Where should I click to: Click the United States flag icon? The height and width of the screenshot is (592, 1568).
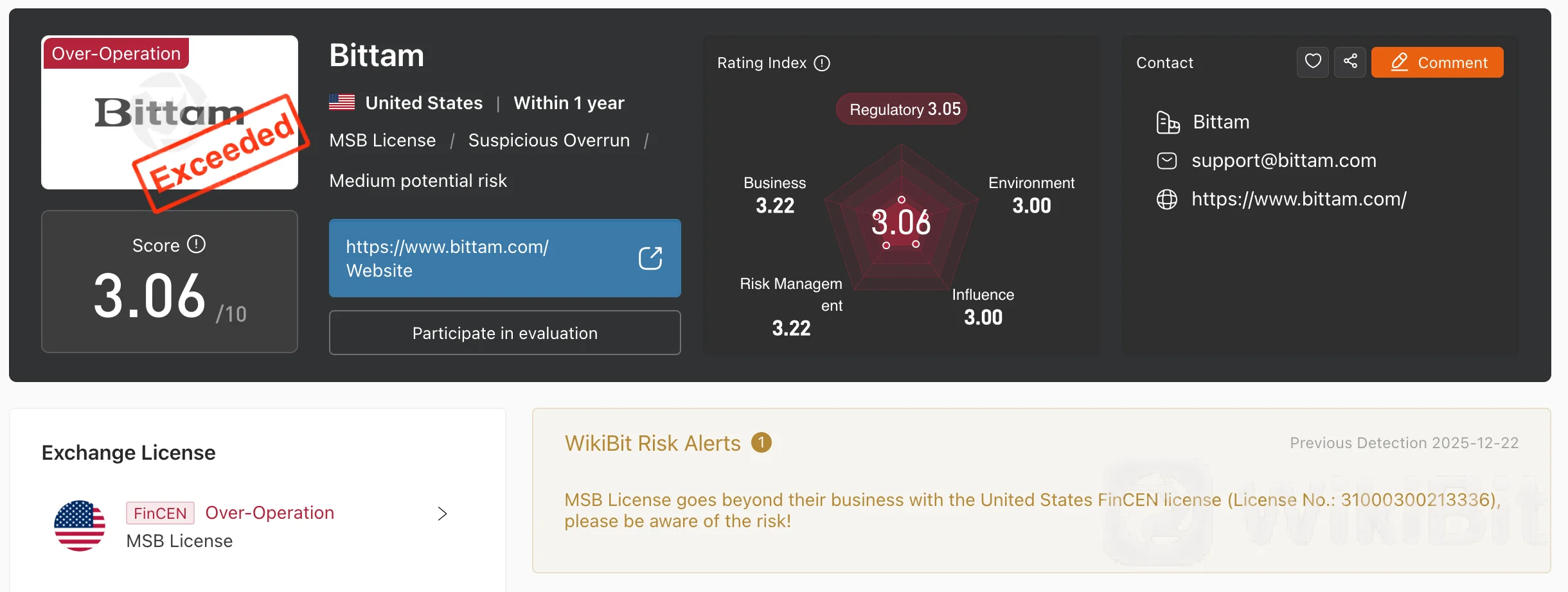(342, 103)
